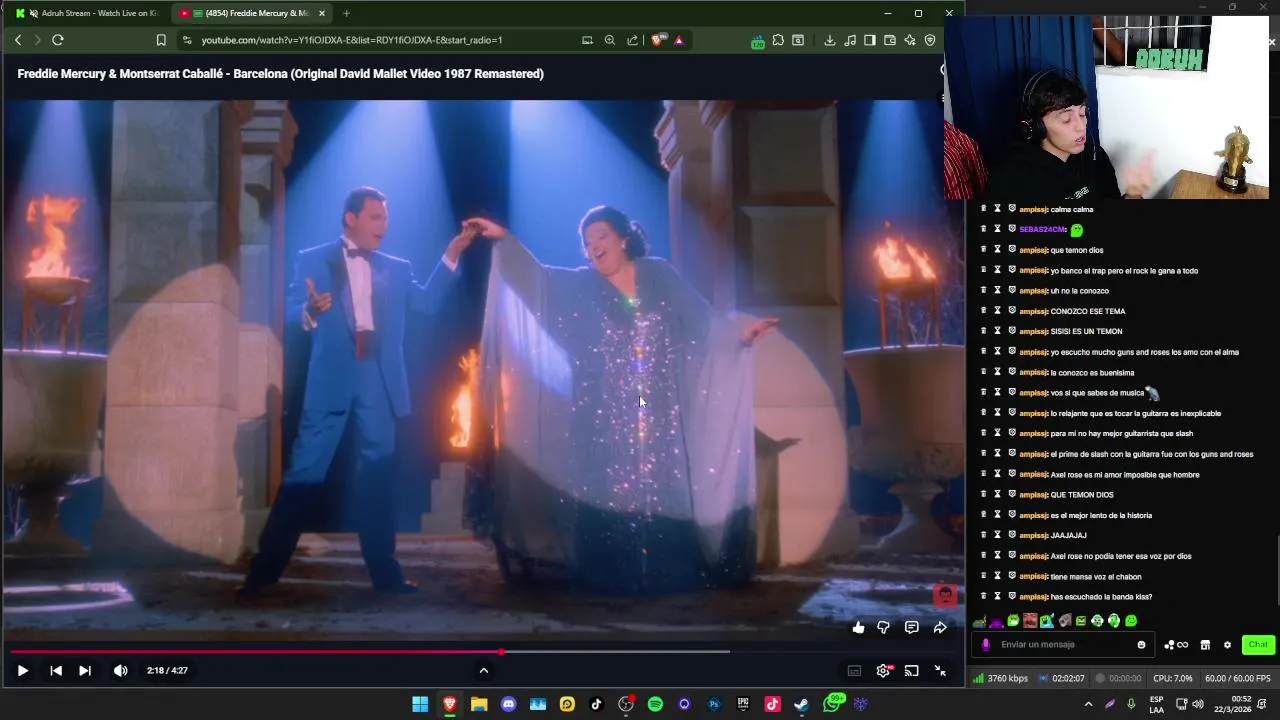Open a new browser tab
This screenshot has height=720, width=1280.
pos(346,13)
